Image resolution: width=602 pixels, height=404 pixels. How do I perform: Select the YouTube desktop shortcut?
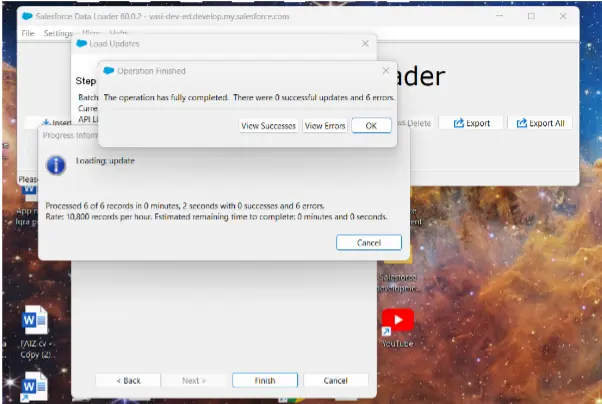coord(398,329)
